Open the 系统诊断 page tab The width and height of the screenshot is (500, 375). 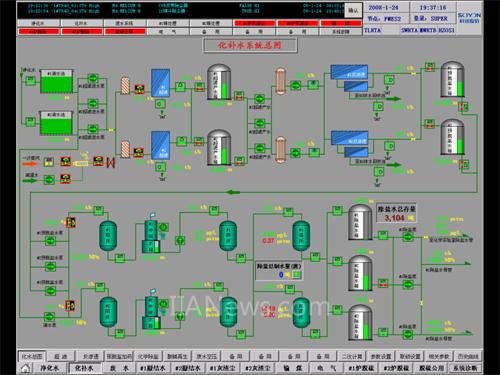[465, 368]
